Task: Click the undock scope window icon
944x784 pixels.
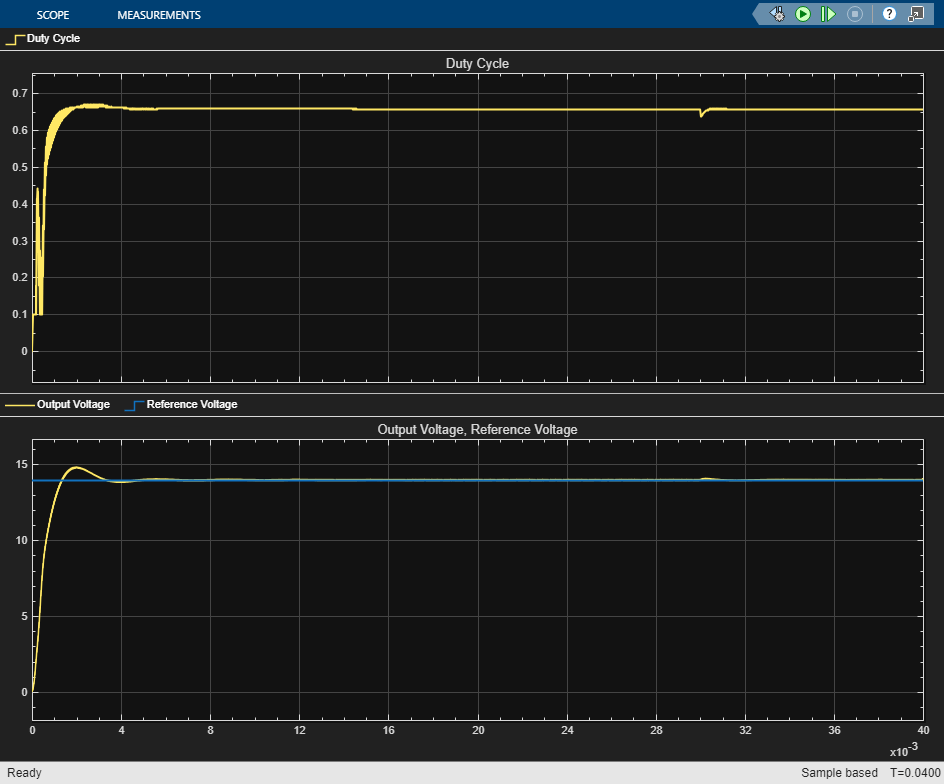Action: [915, 14]
